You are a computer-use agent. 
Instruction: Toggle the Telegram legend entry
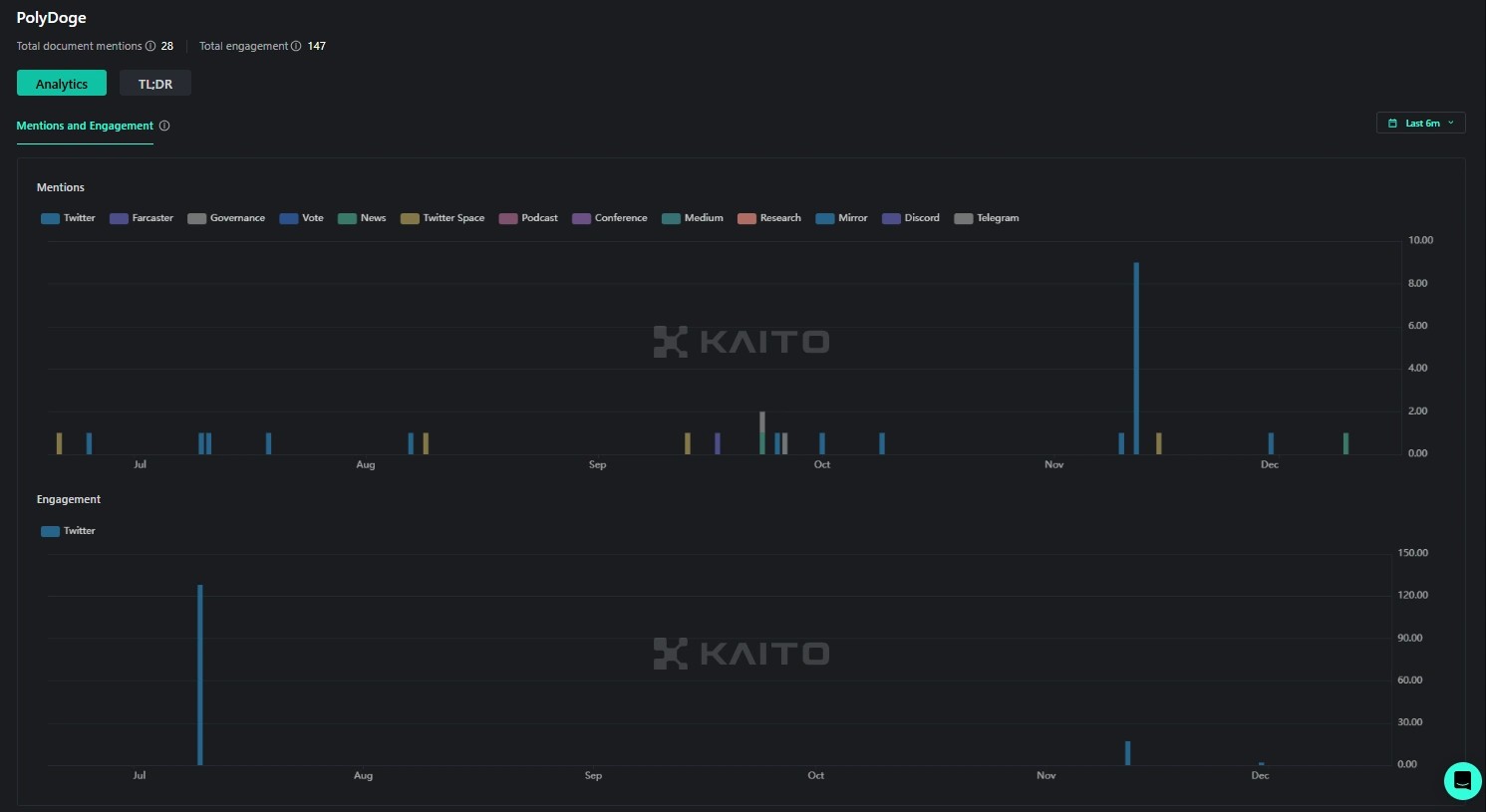tap(987, 218)
